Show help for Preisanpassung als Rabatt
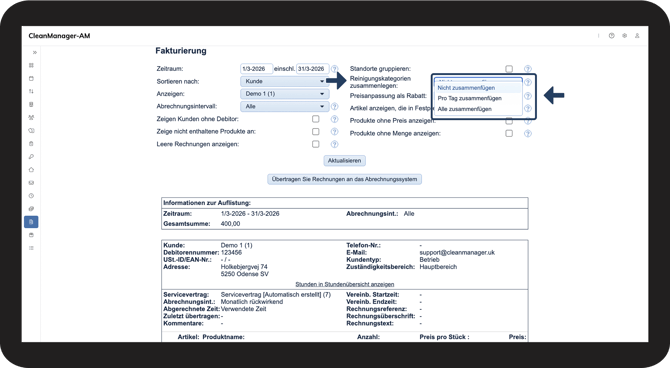Image resolution: width=670 pixels, height=368 pixels. [x=528, y=96]
